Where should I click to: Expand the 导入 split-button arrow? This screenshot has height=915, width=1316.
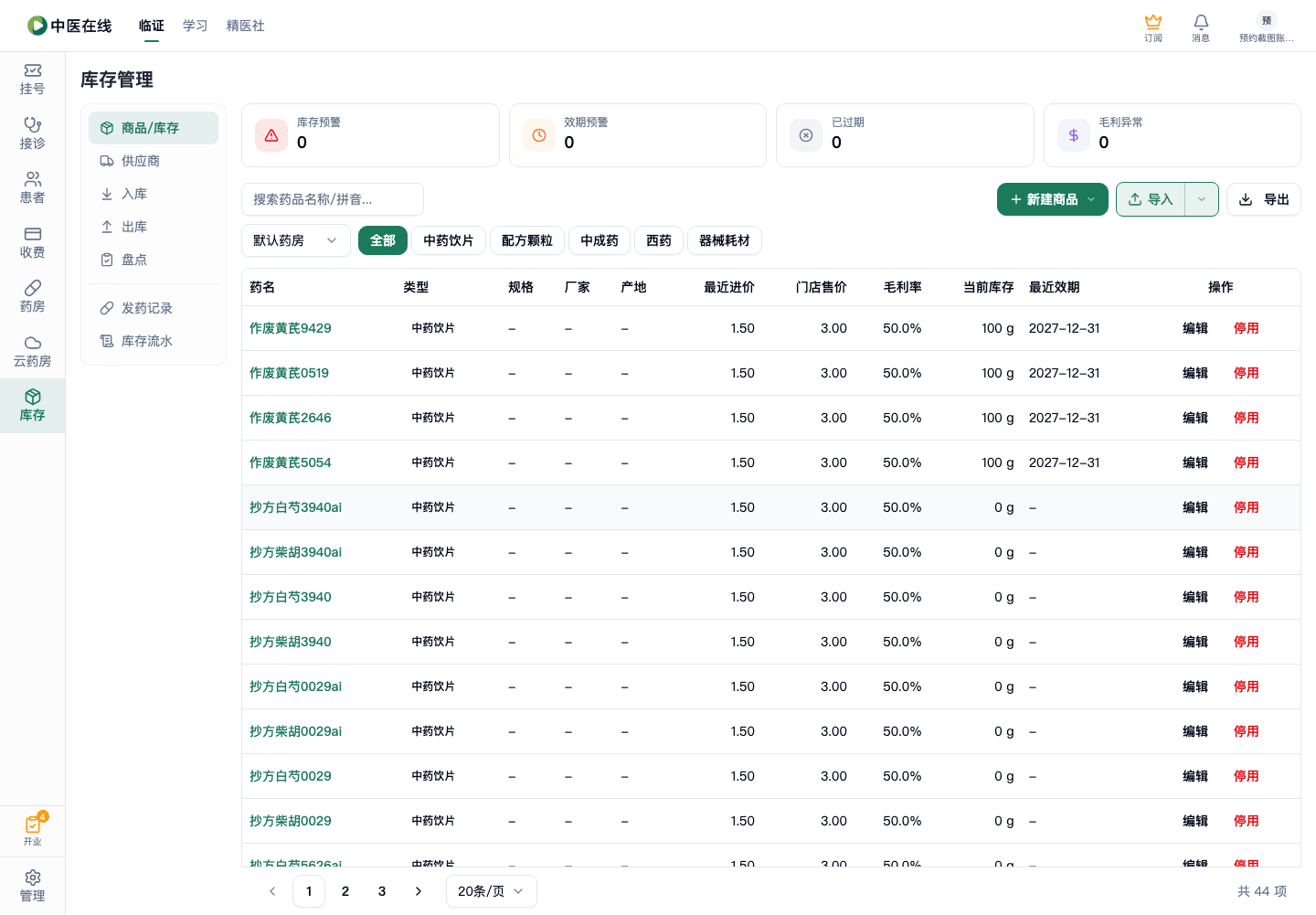[1202, 199]
